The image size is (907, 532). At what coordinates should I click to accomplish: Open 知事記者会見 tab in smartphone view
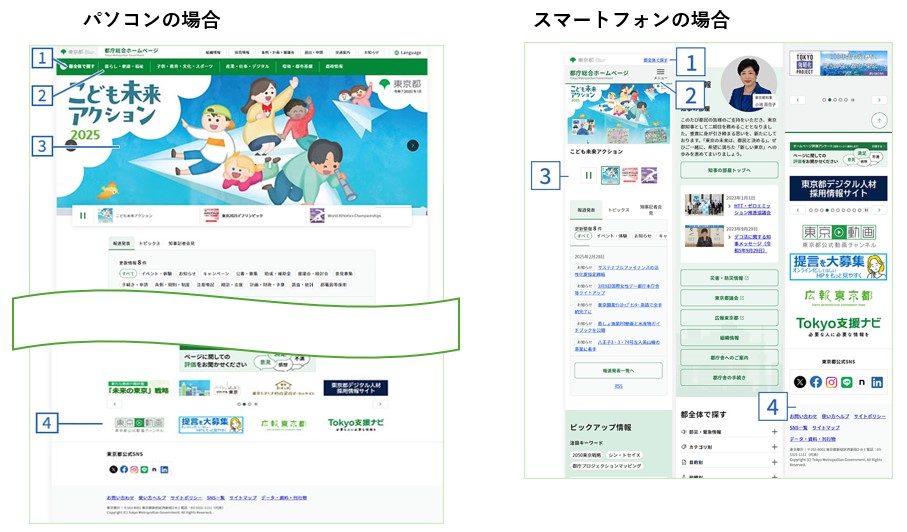651,210
